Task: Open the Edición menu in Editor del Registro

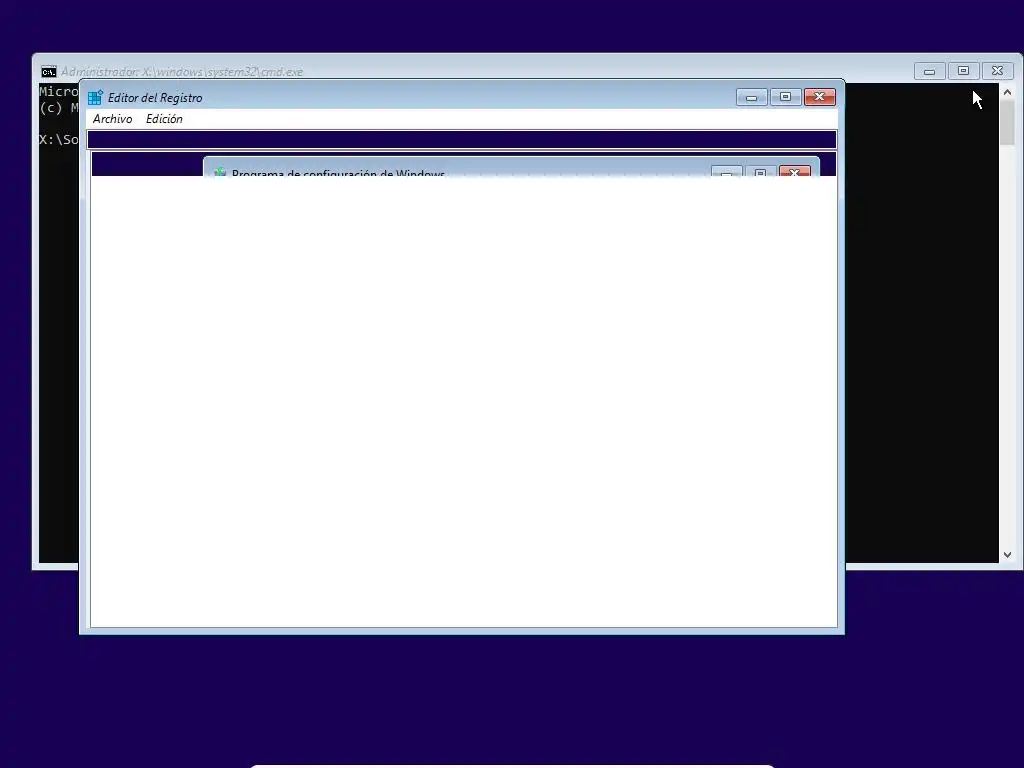Action: [164, 119]
